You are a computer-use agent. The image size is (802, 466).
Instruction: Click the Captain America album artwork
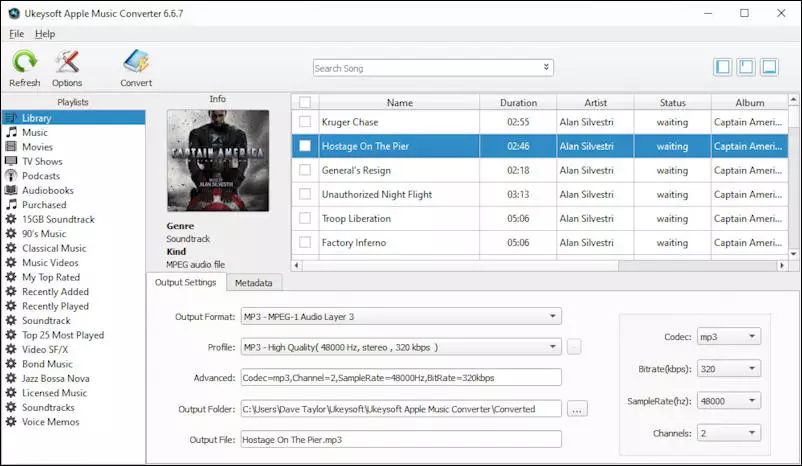(x=217, y=160)
